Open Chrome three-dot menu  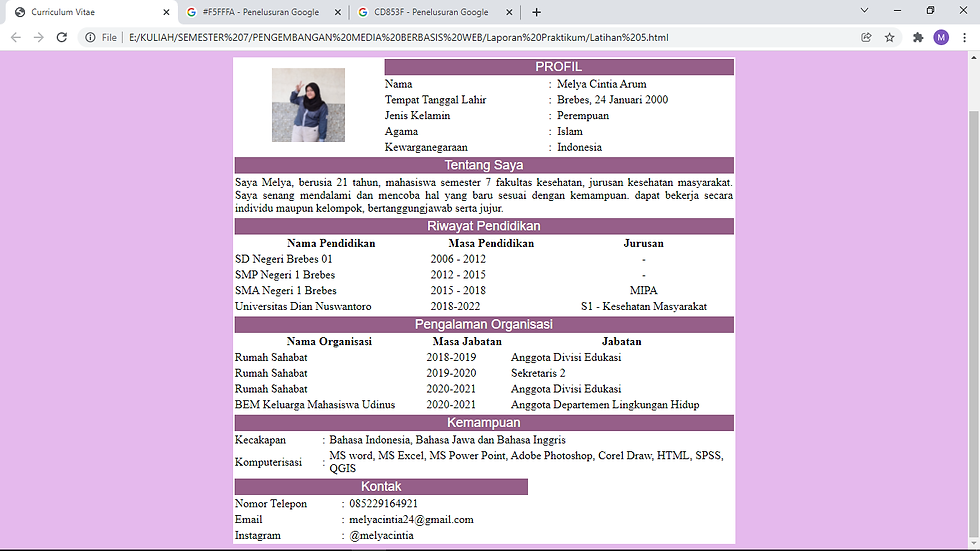(x=964, y=37)
